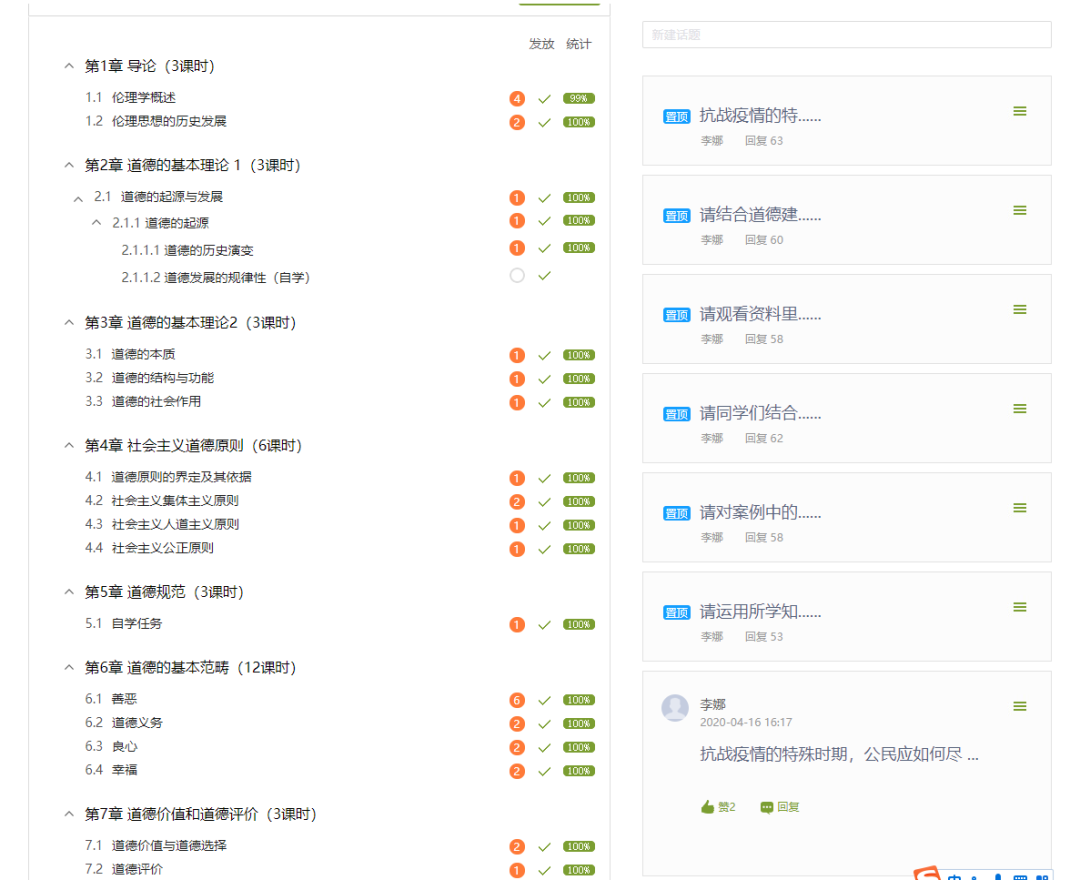Click the 99% progress bar for 1.1
Viewport: 1080px width, 880px height.
point(578,98)
